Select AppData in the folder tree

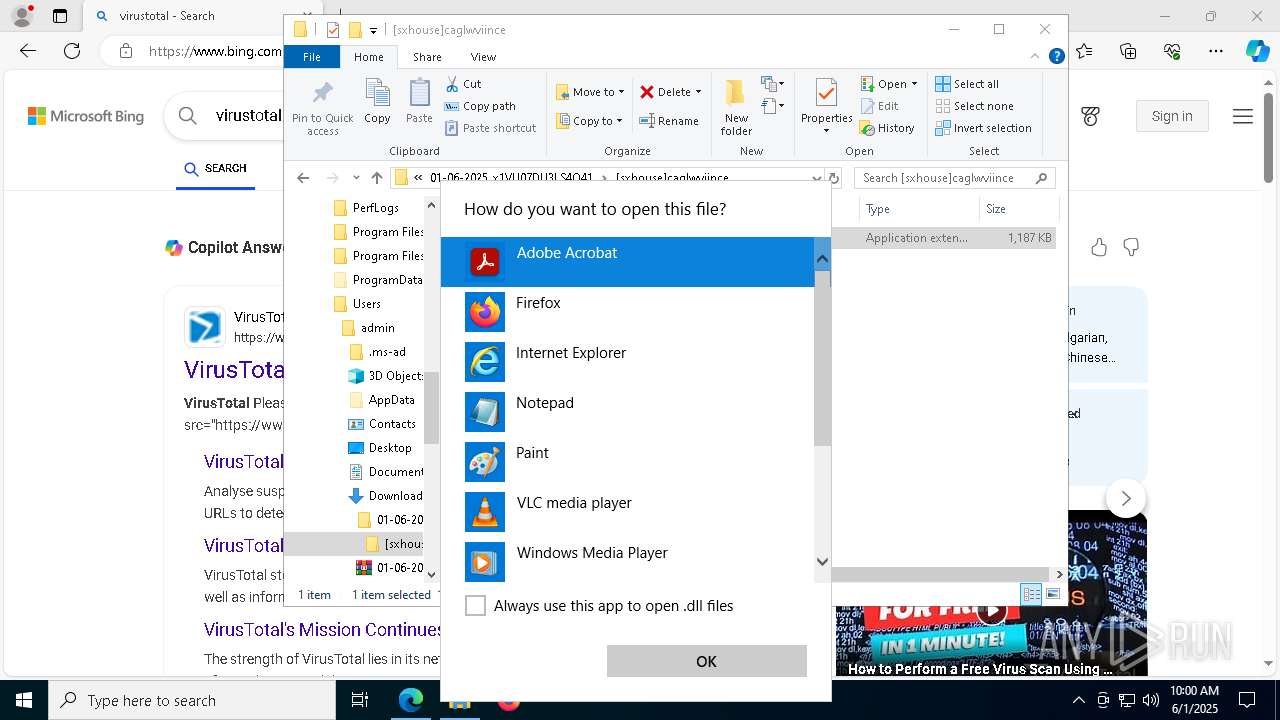click(381, 400)
